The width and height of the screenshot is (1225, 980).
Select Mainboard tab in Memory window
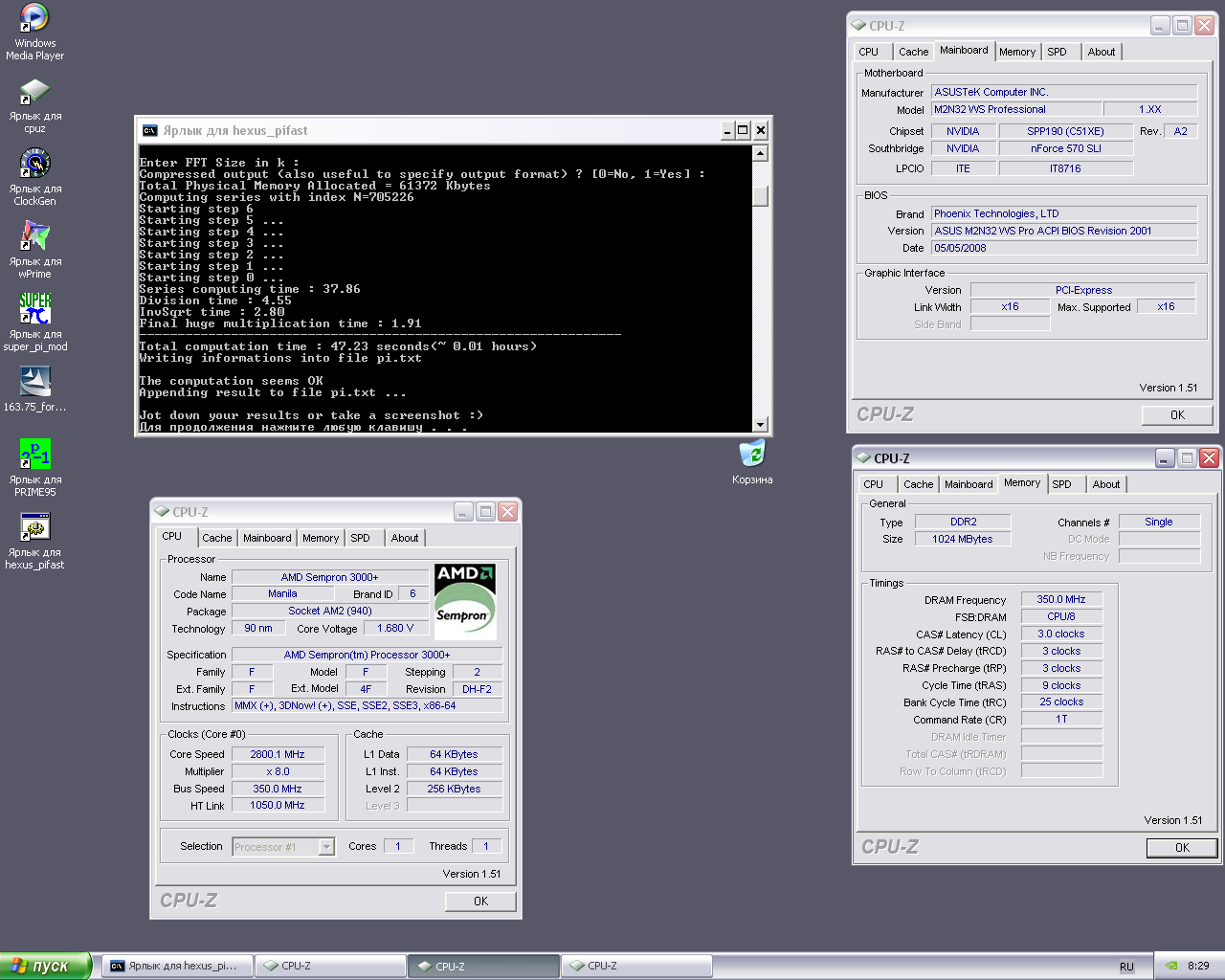969,484
